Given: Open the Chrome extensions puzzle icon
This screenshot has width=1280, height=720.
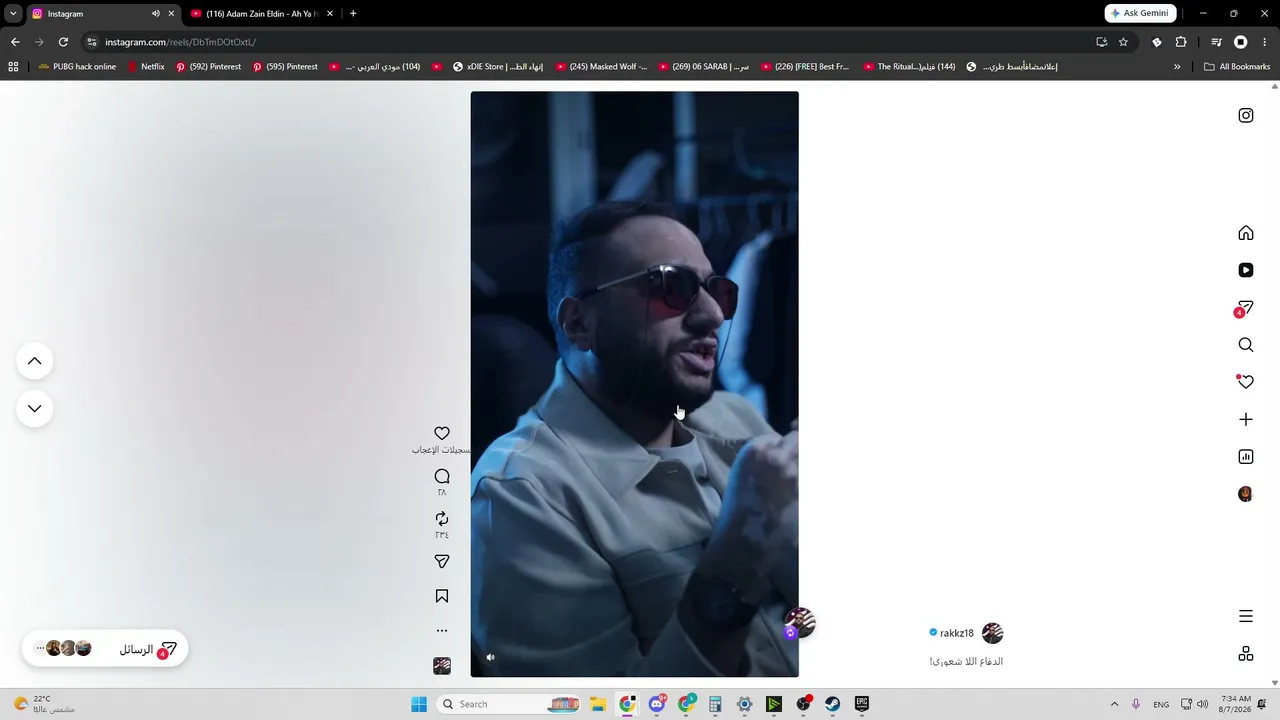Looking at the screenshot, I should coord(1181,42).
